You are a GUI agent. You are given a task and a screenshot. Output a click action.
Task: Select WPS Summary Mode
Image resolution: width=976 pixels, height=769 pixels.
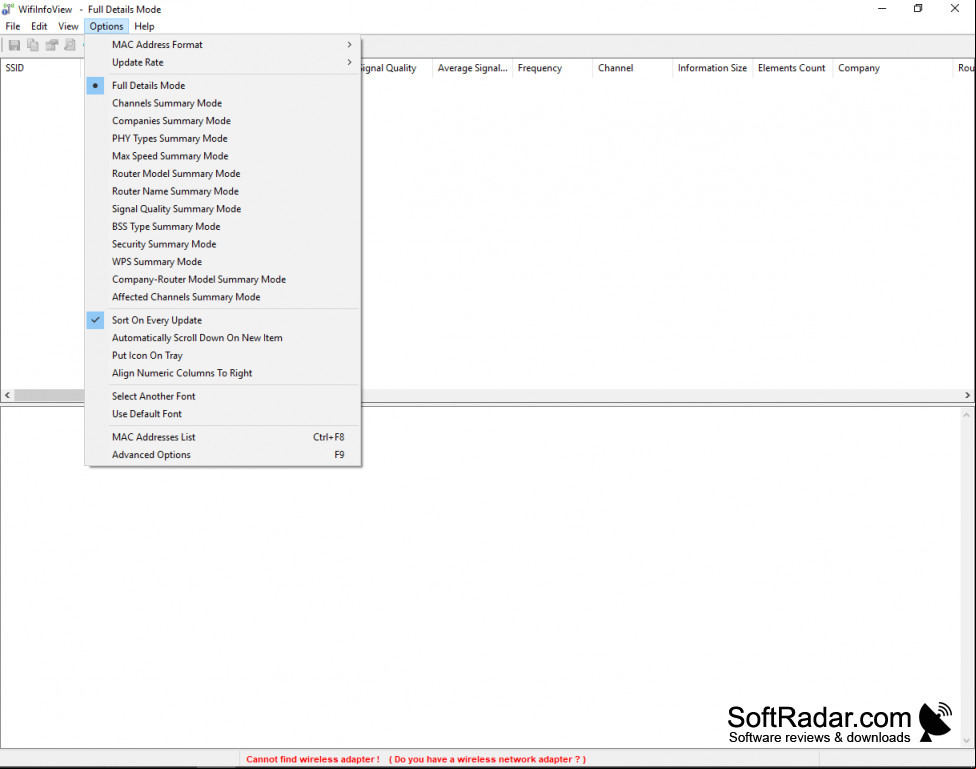coord(223,262)
